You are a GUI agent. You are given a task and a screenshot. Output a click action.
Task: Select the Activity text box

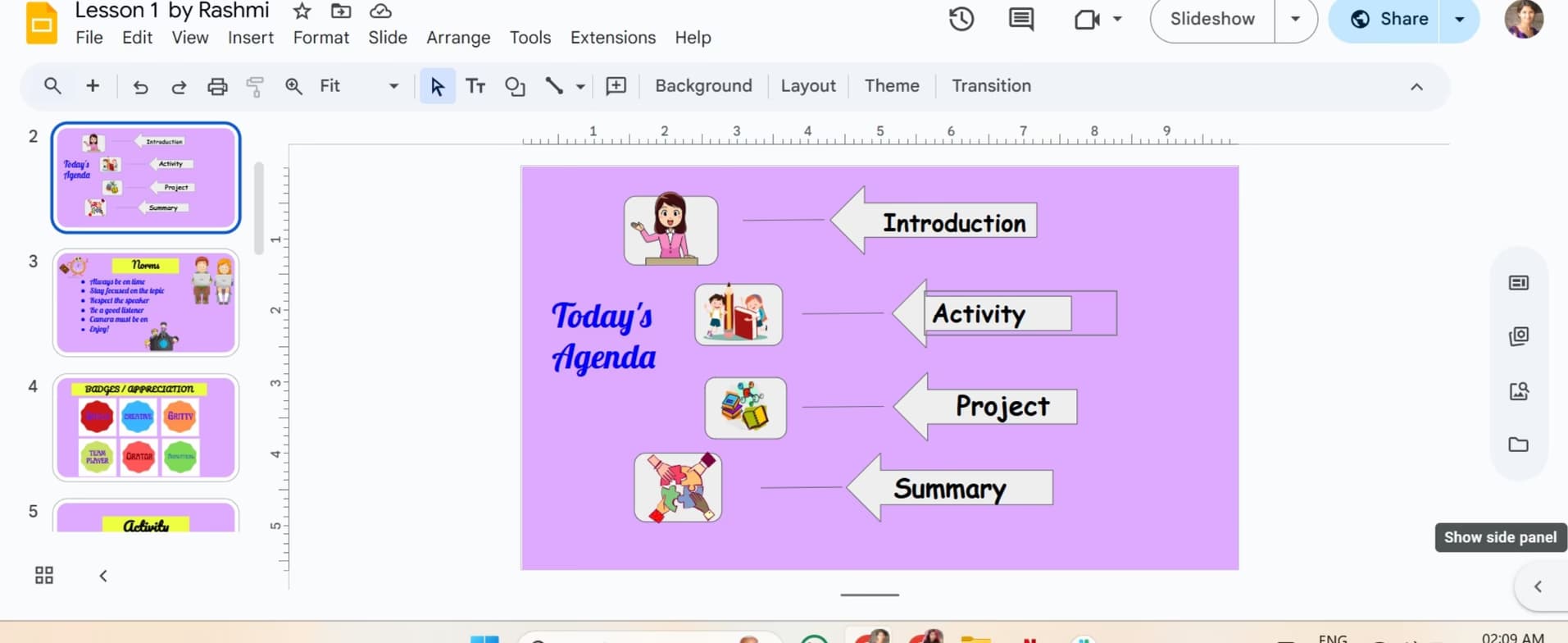point(1020,312)
